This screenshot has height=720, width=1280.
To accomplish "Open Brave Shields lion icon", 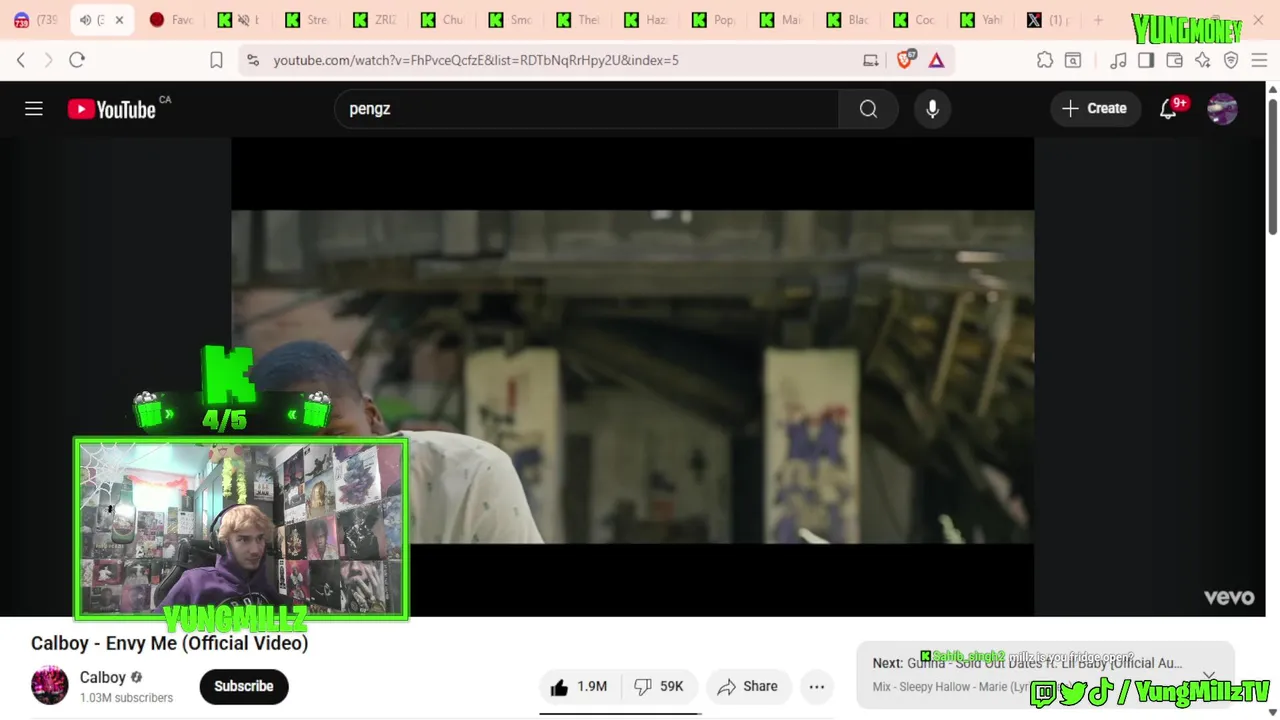I will (905, 60).
